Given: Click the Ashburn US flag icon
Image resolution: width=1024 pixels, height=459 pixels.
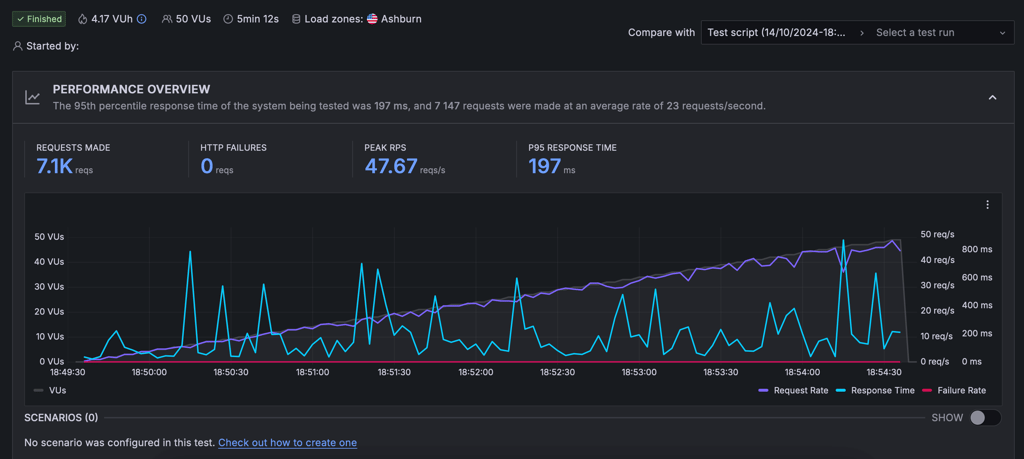Looking at the screenshot, I should [372, 19].
